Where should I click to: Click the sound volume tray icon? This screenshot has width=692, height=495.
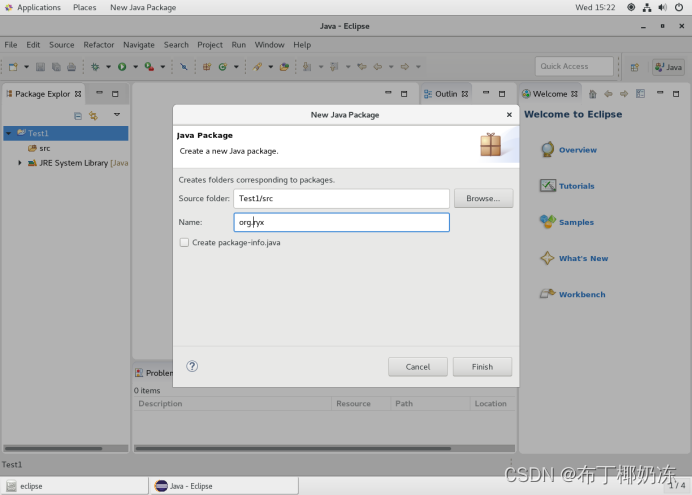(662, 7)
